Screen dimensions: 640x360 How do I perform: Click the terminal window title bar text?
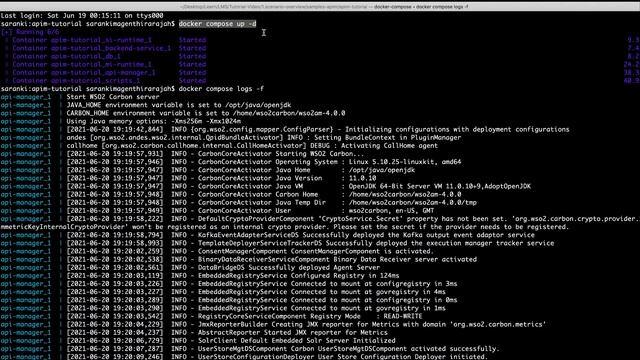click(x=325, y=6)
